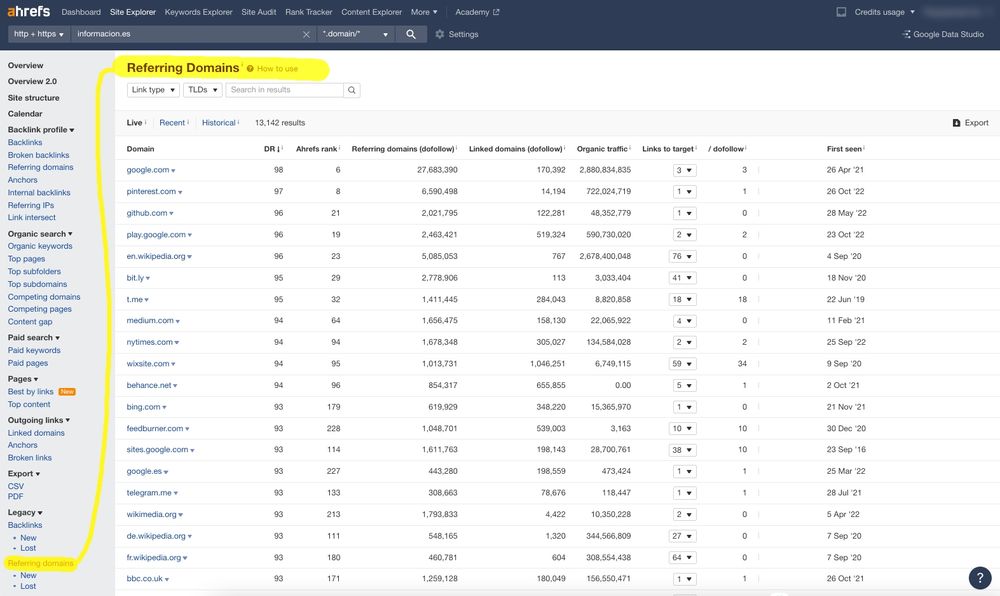Sort by Organic traffic column header
The height and width of the screenshot is (596, 1000).
(602, 149)
